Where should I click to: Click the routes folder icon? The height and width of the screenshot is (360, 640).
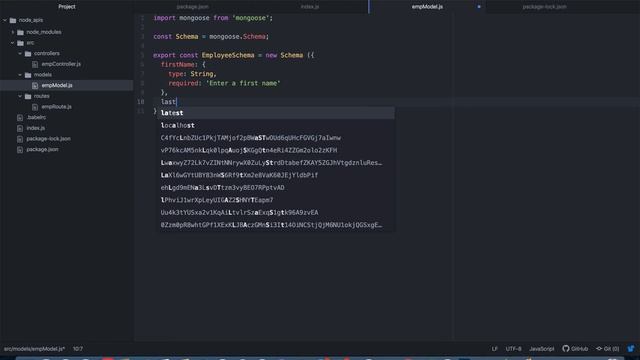(28, 96)
